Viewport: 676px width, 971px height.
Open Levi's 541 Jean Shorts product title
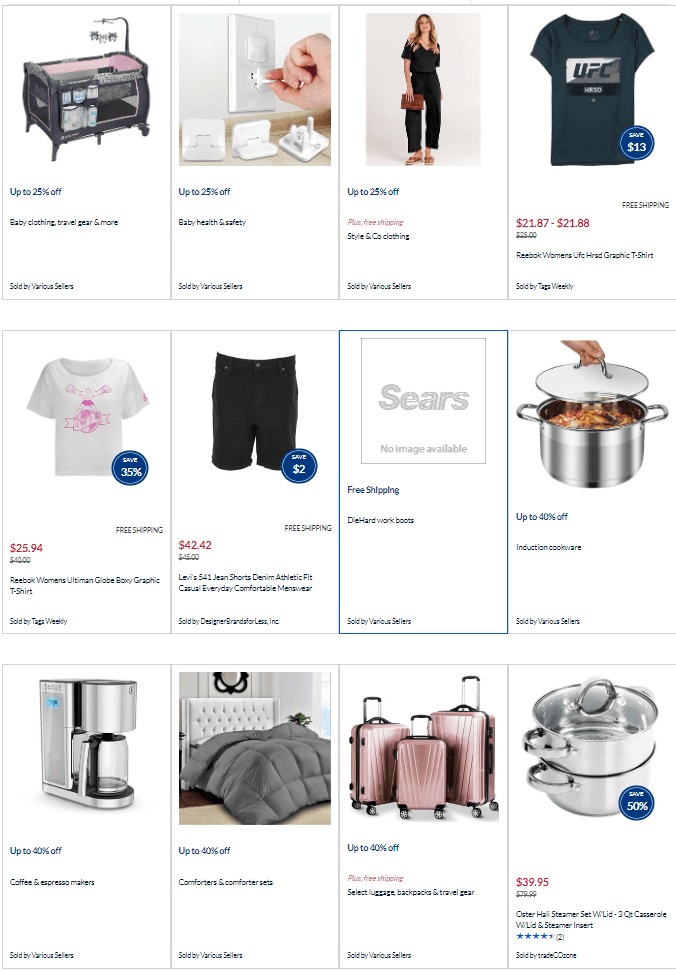[246, 583]
